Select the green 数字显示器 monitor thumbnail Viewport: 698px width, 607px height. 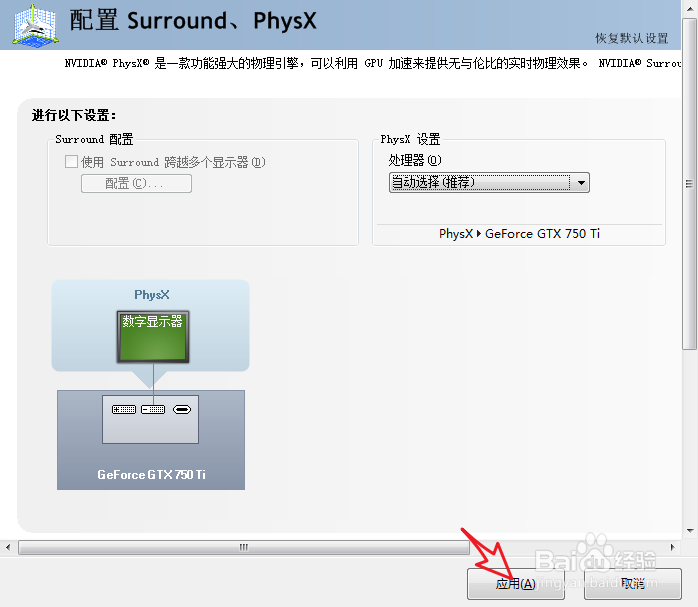153,337
